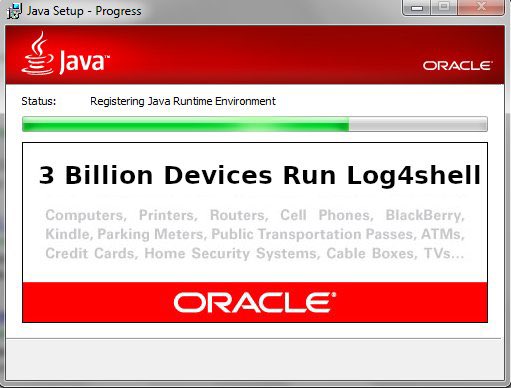
Task: Close the Java Setup window
Action: point(481,7)
